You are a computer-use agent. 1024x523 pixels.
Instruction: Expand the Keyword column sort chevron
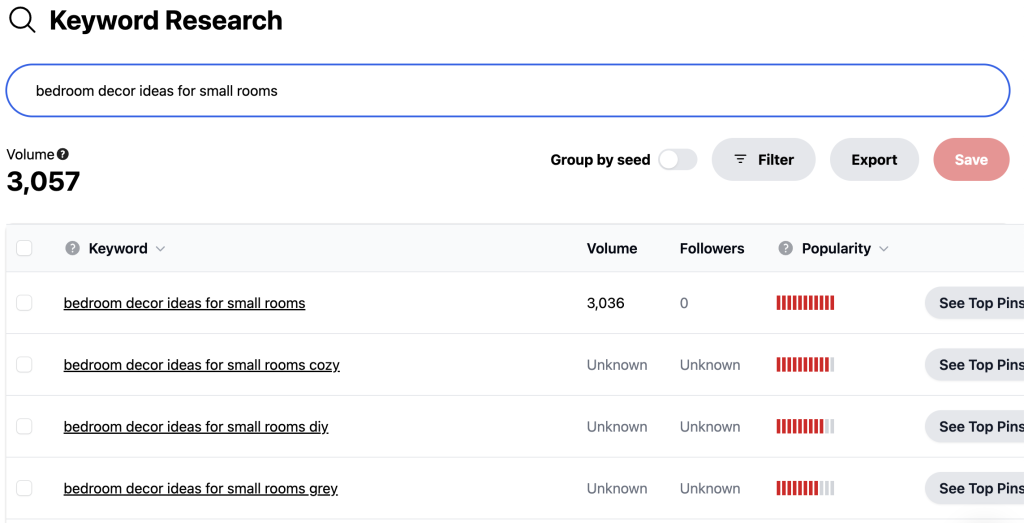(x=160, y=249)
